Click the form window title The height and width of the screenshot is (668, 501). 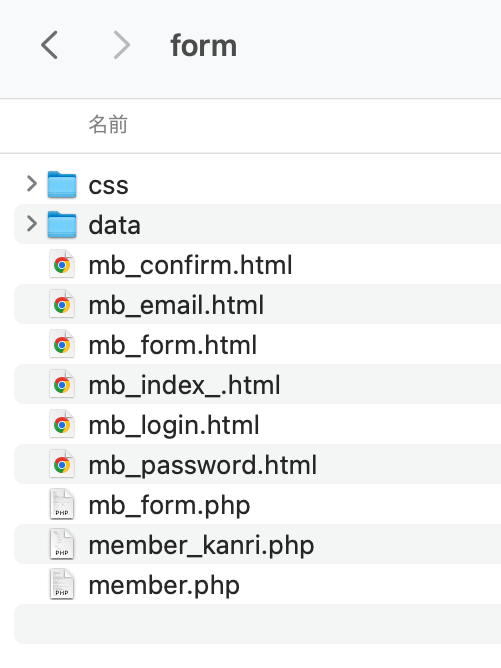(203, 46)
